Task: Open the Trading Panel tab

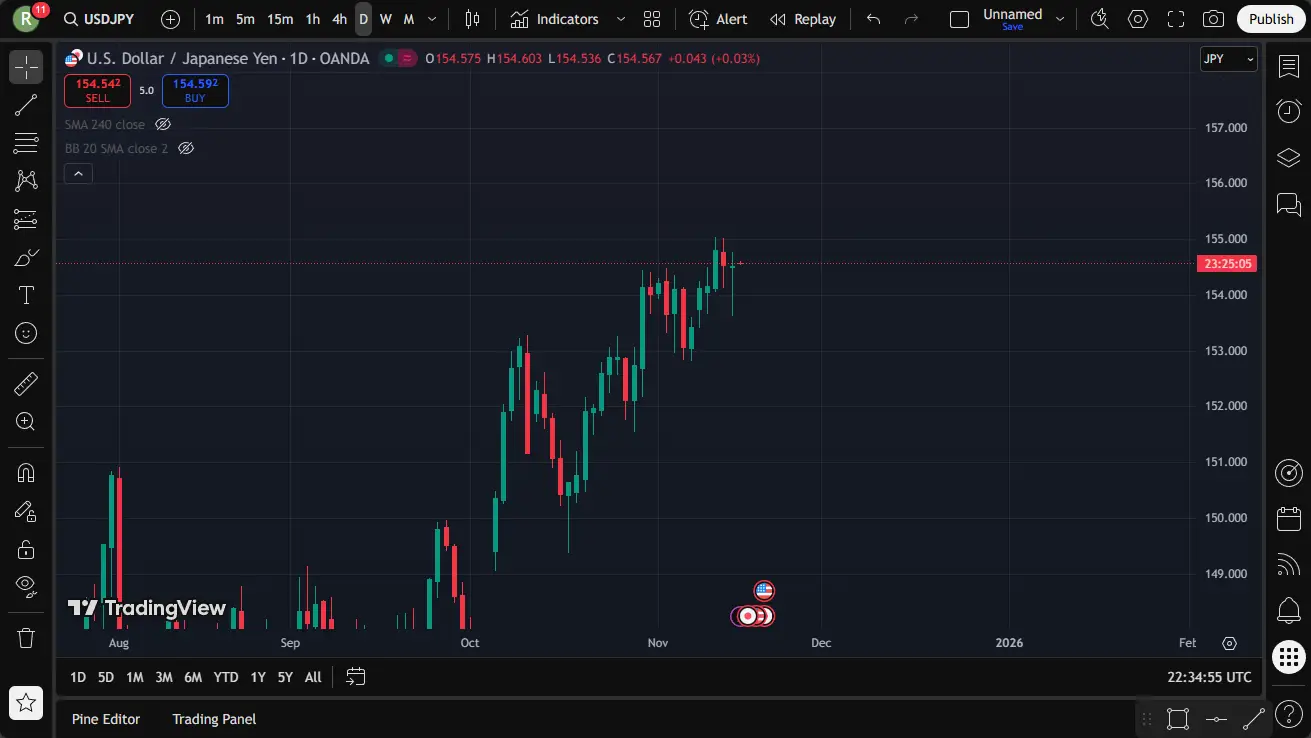Action: click(x=214, y=719)
